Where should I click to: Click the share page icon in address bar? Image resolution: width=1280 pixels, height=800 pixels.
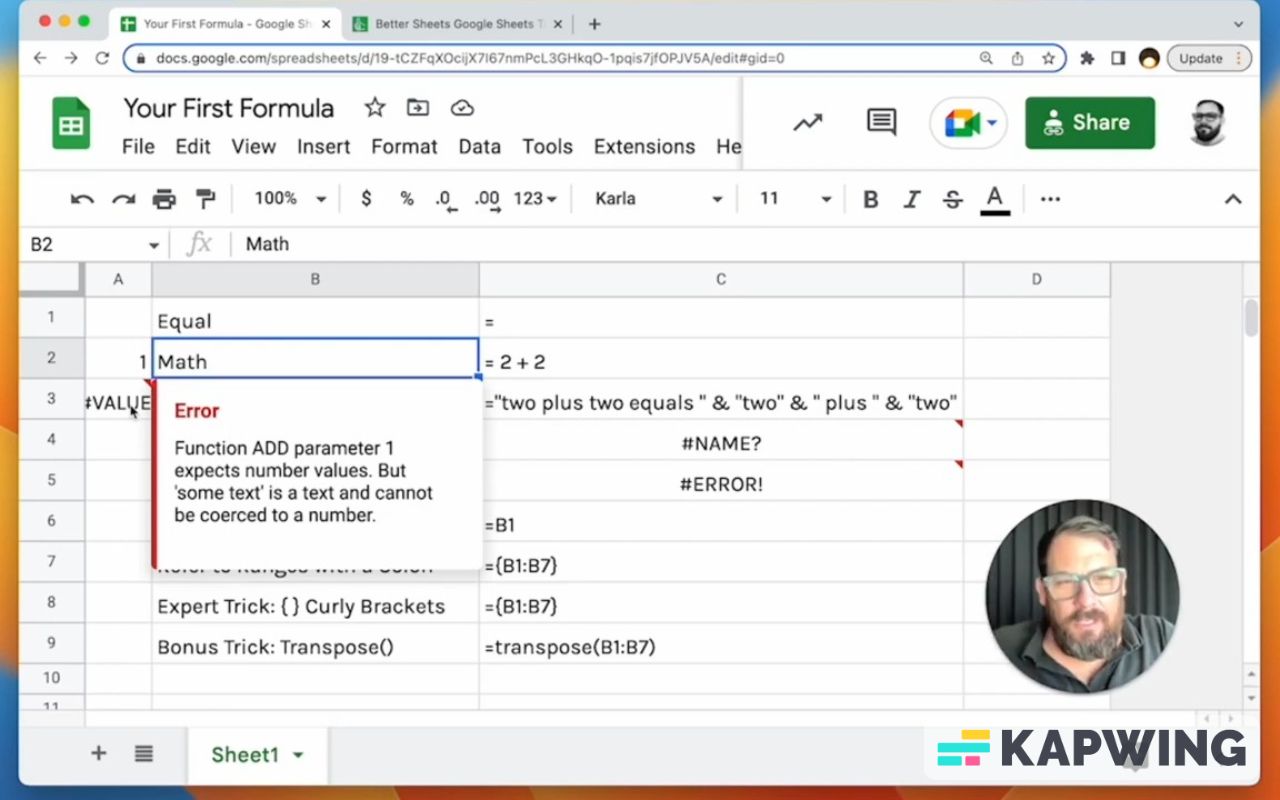tap(1017, 58)
